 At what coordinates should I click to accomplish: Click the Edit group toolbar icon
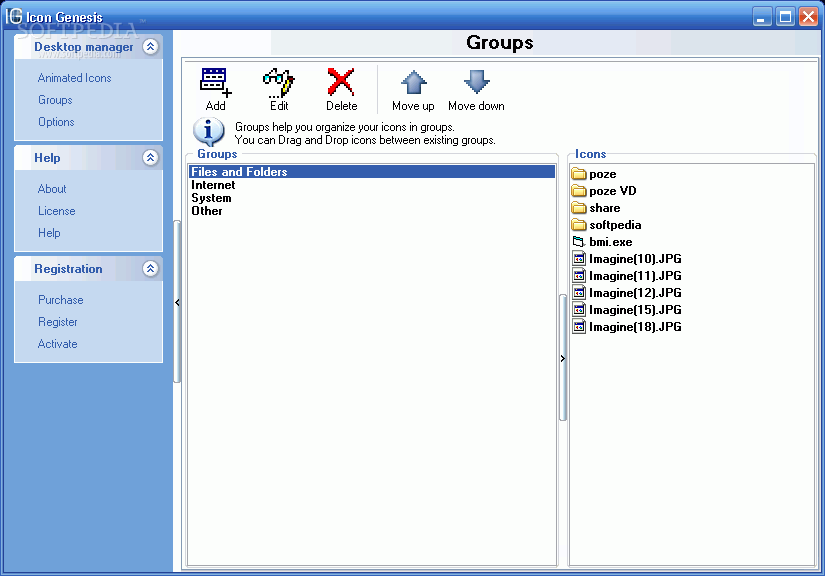278,83
